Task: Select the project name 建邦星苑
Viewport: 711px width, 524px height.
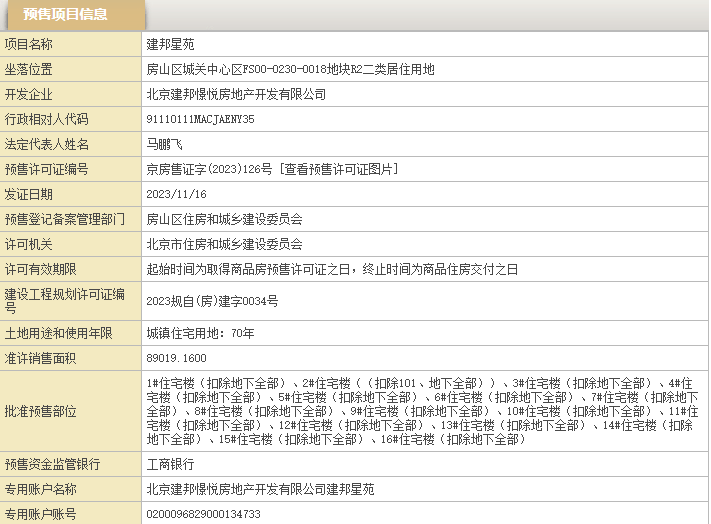Action: [171, 44]
